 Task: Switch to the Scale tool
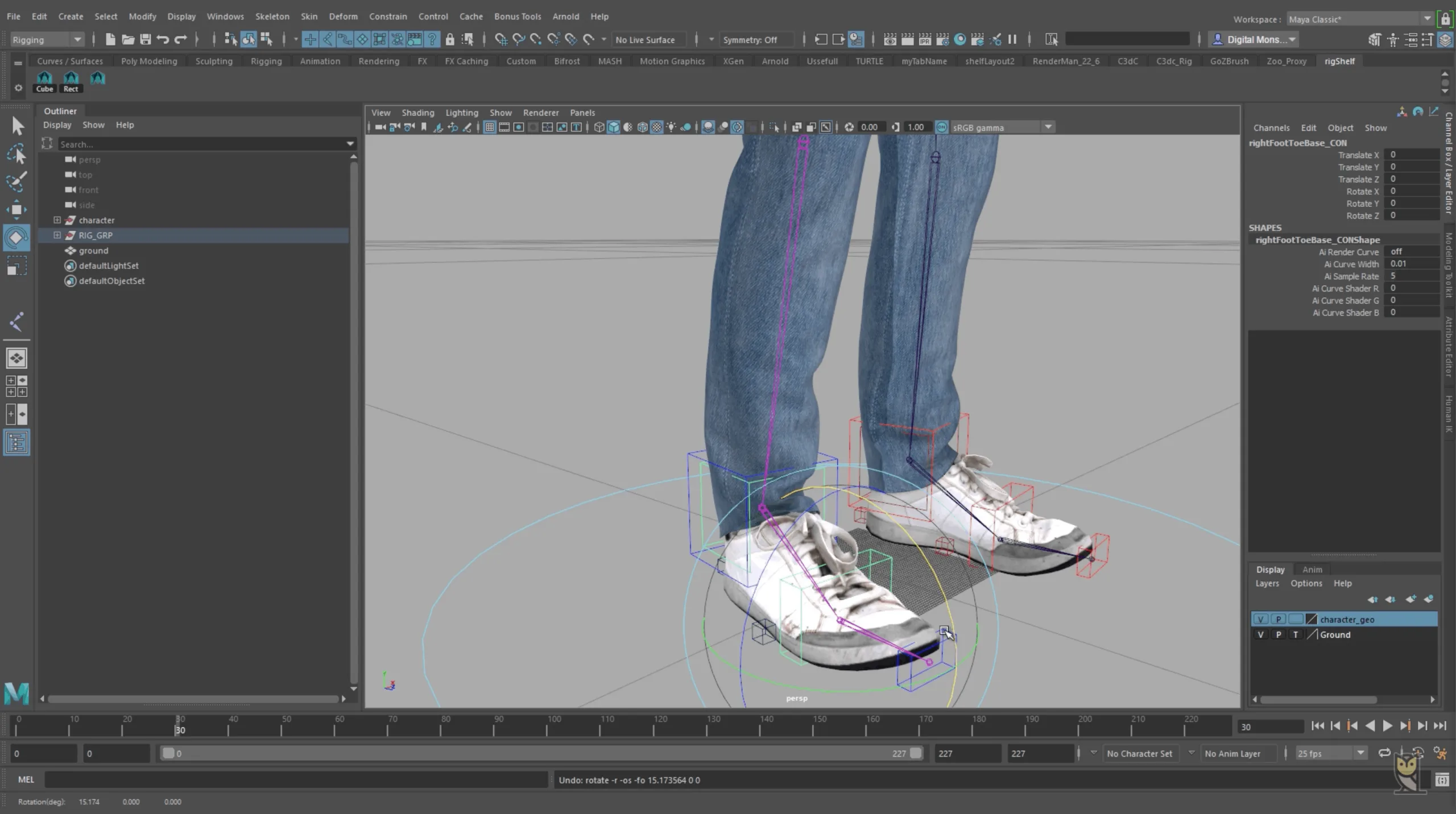17,265
